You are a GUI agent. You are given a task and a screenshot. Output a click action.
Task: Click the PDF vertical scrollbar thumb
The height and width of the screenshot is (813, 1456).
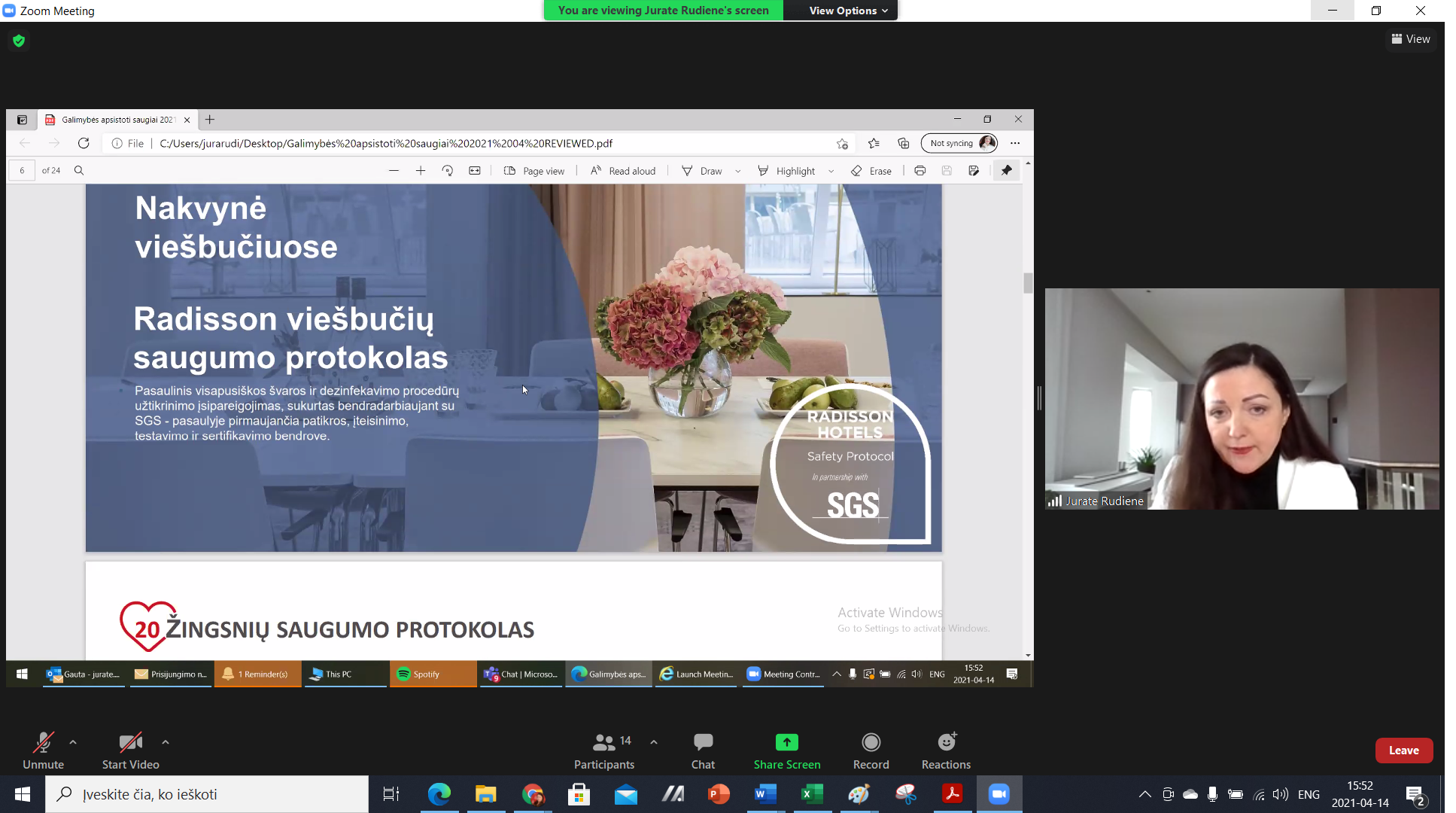point(1028,283)
